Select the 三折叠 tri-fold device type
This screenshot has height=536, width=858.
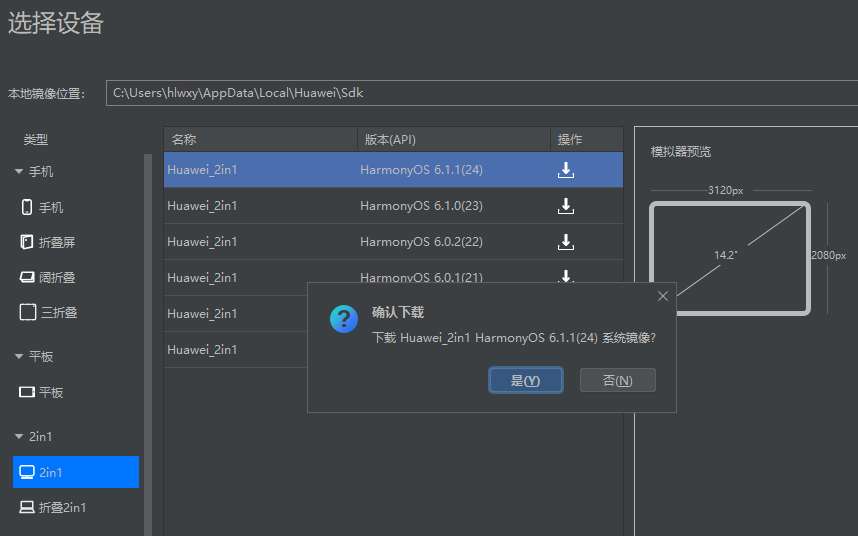(x=48, y=312)
